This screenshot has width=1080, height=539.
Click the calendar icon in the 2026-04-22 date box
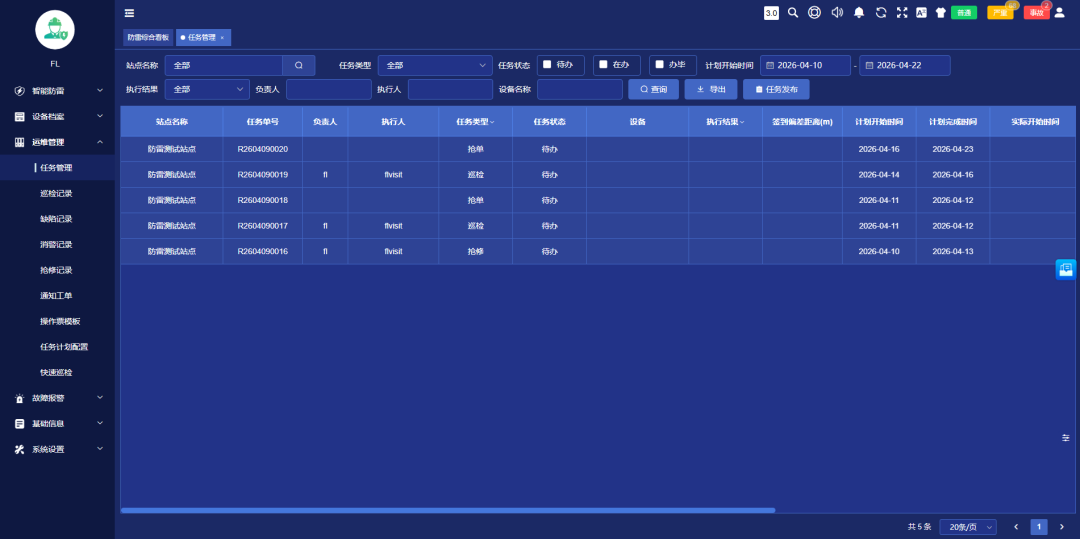tap(869, 65)
